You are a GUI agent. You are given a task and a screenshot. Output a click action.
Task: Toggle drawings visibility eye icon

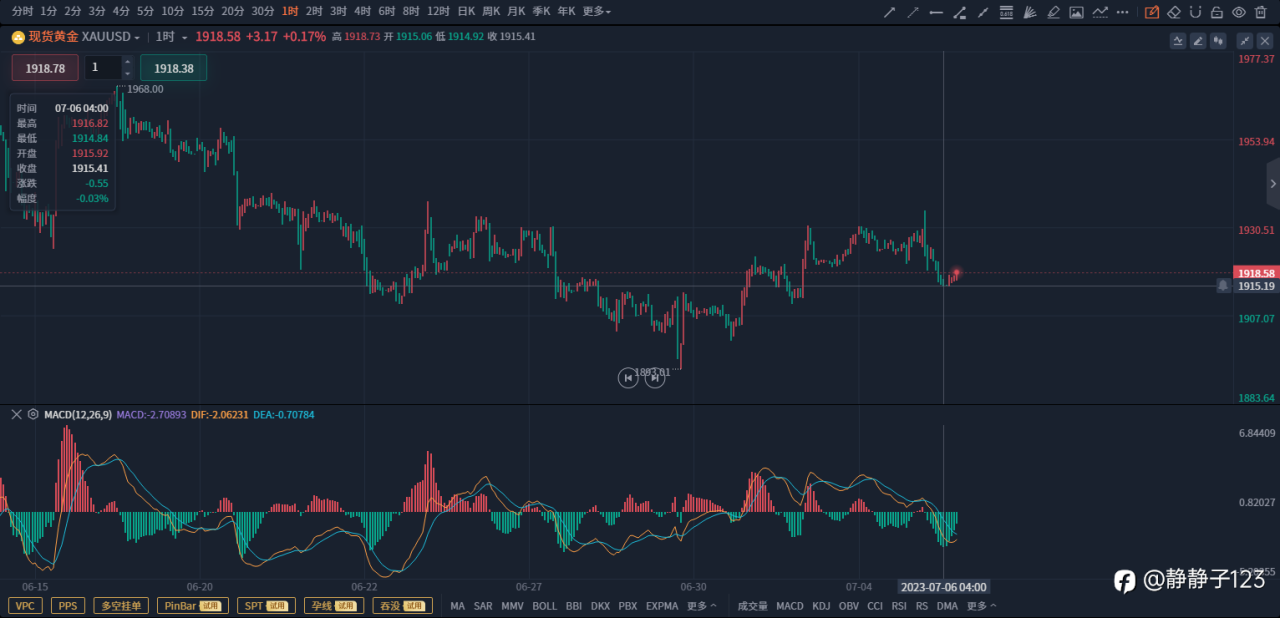pyautogui.click(x=1239, y=12)
